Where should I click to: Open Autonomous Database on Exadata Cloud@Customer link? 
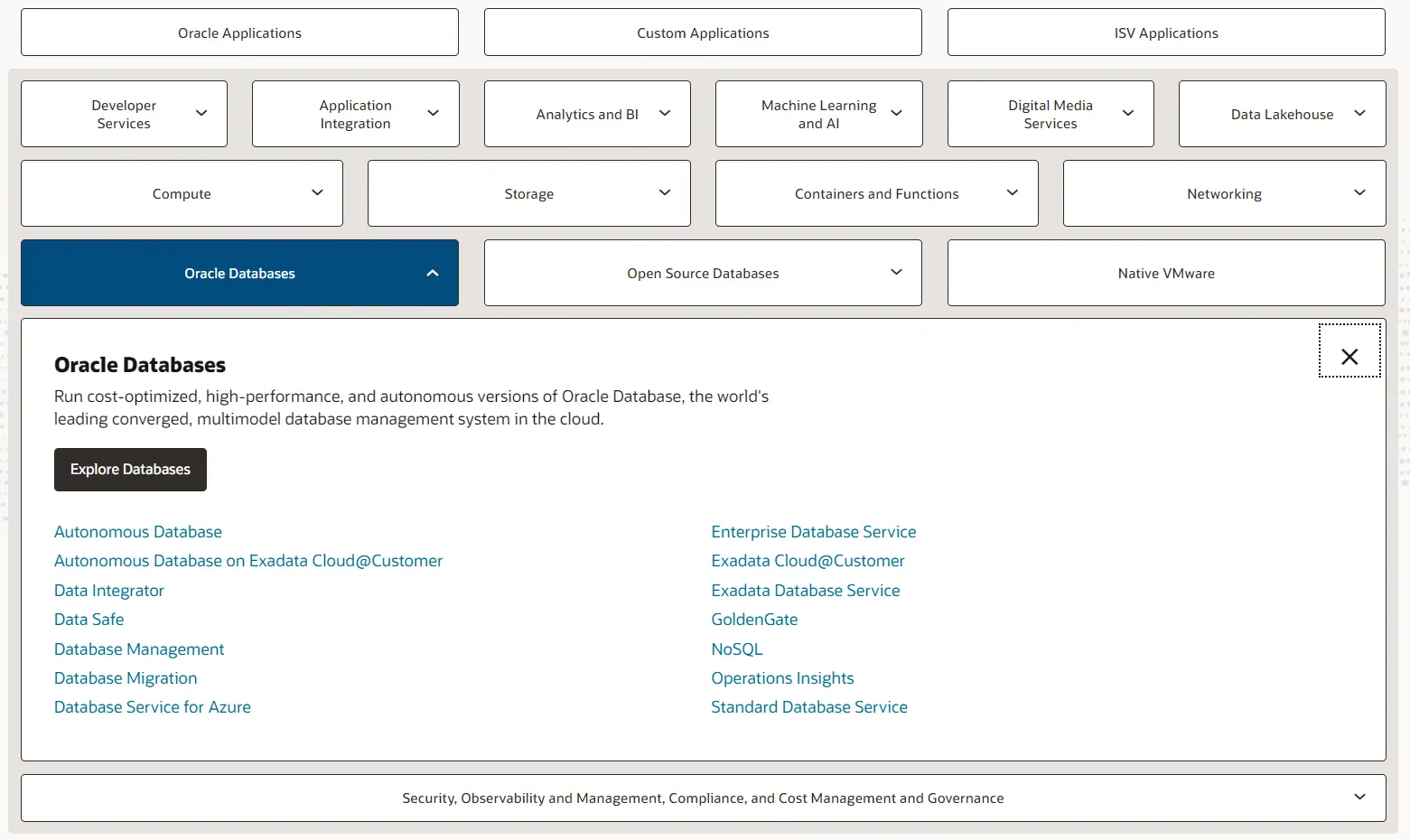(x=248, y=561)
